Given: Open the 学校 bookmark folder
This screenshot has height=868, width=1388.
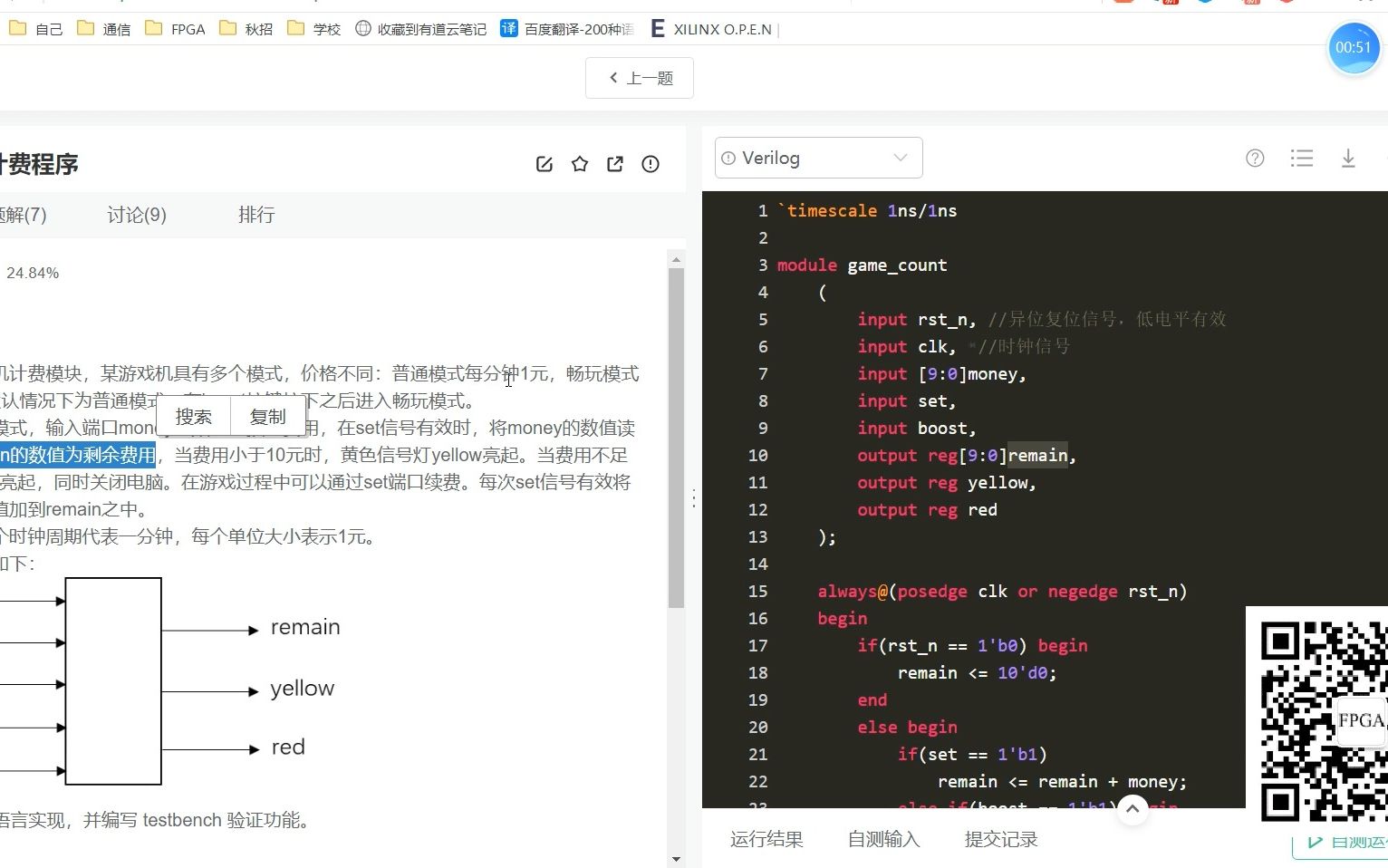Looking at the screenshot, I should click(314, 29).
